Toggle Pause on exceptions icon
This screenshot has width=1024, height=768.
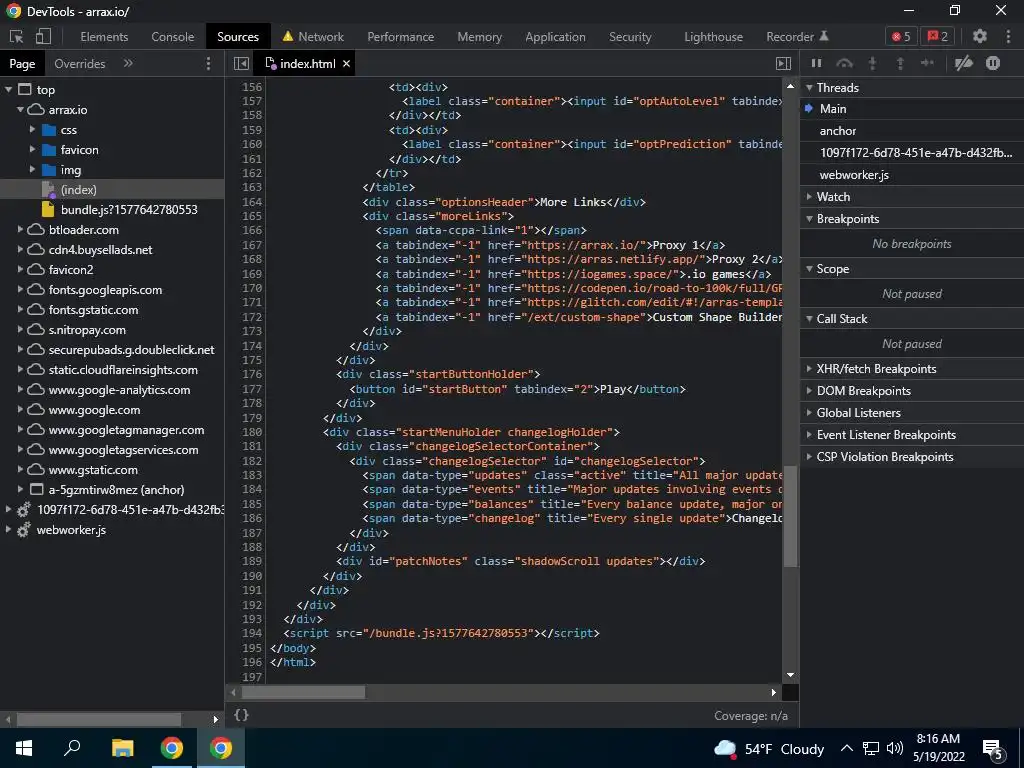tap(993, 63)
